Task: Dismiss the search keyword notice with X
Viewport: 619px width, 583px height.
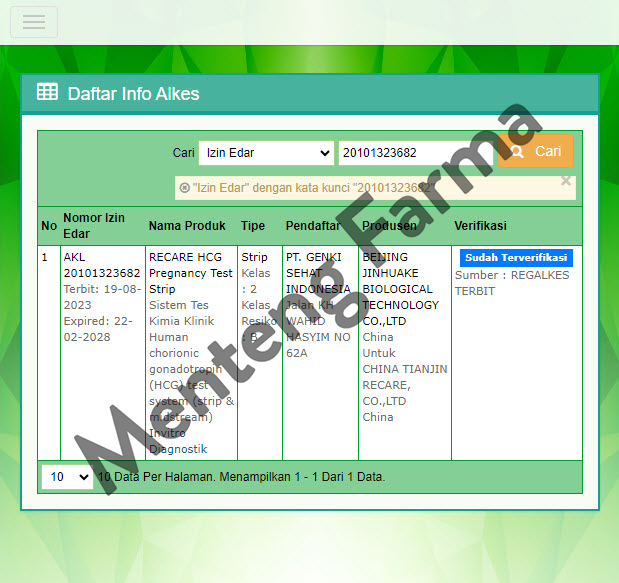Action: [x=566, y=181]
